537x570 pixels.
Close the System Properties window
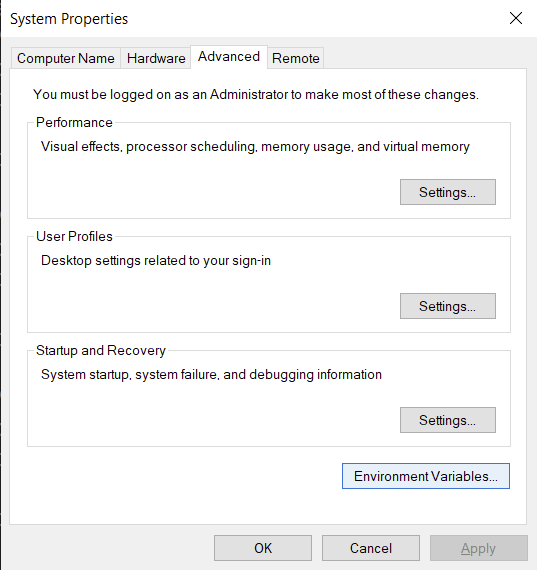tap(516, 18)
